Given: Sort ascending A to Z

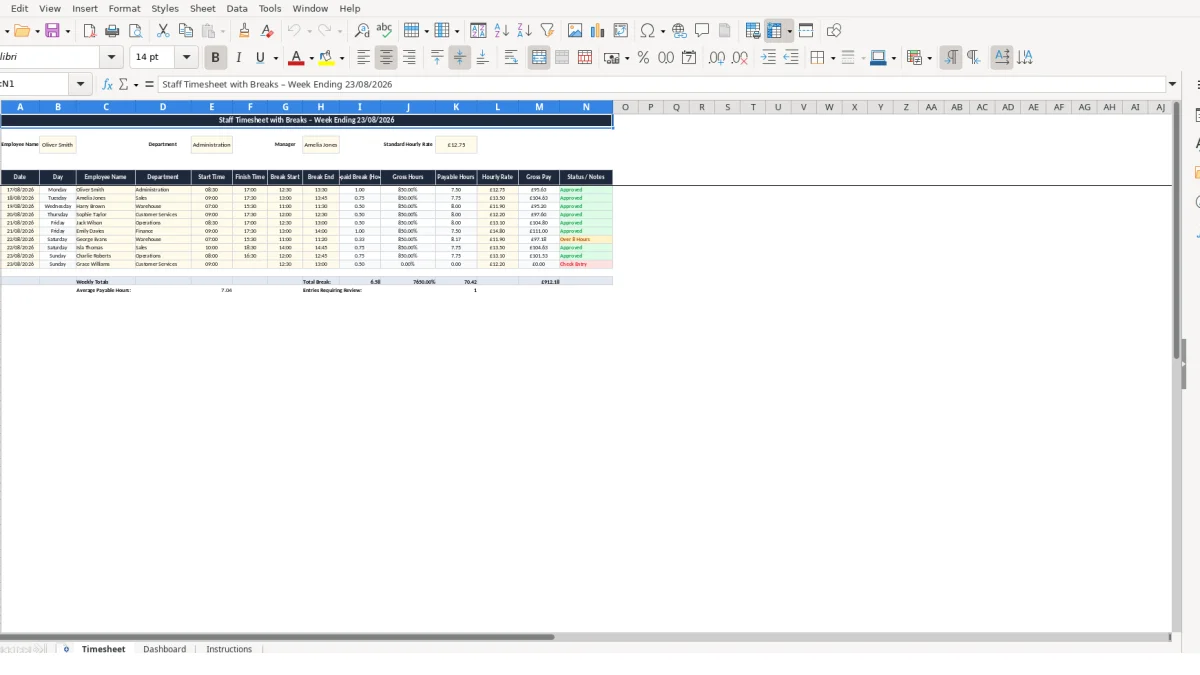Looking at the screenshot, I should [502, 31].
